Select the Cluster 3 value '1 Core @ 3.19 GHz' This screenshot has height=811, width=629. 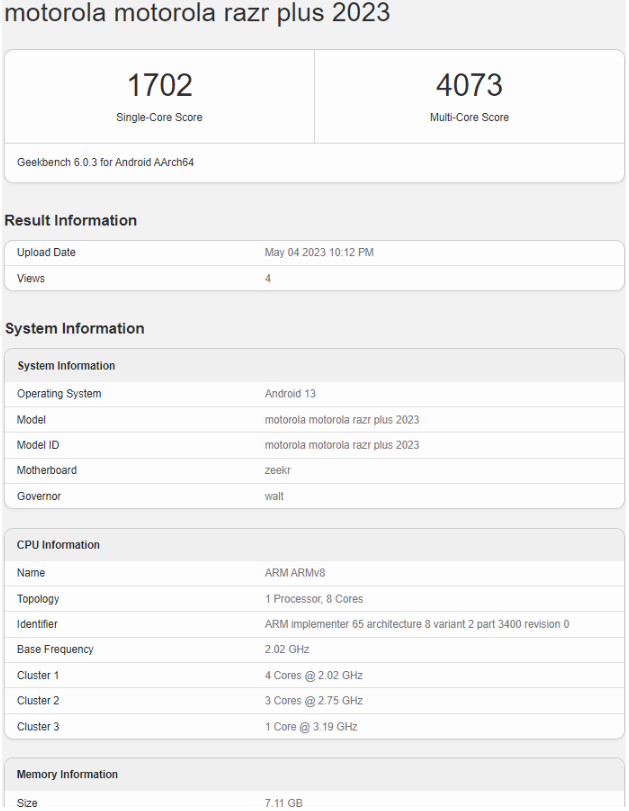[x=311, y=727]
